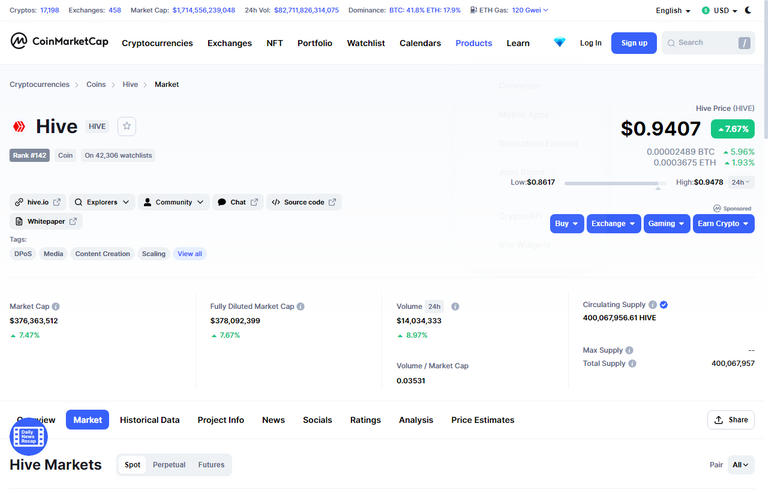
Task: Click the Content Creation tag
Action: [x=102, y=254]
